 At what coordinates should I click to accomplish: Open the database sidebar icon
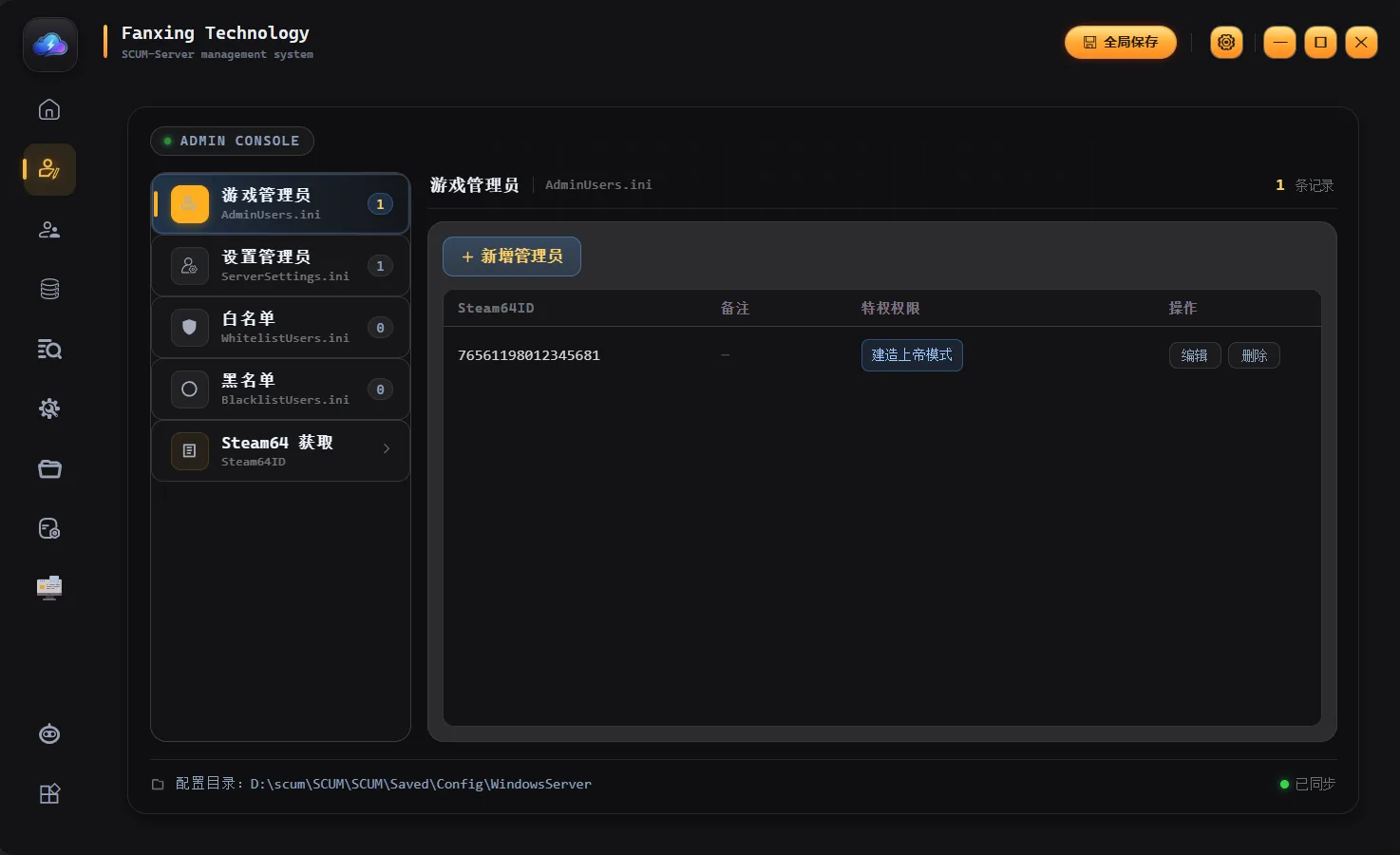pos(49,289)
